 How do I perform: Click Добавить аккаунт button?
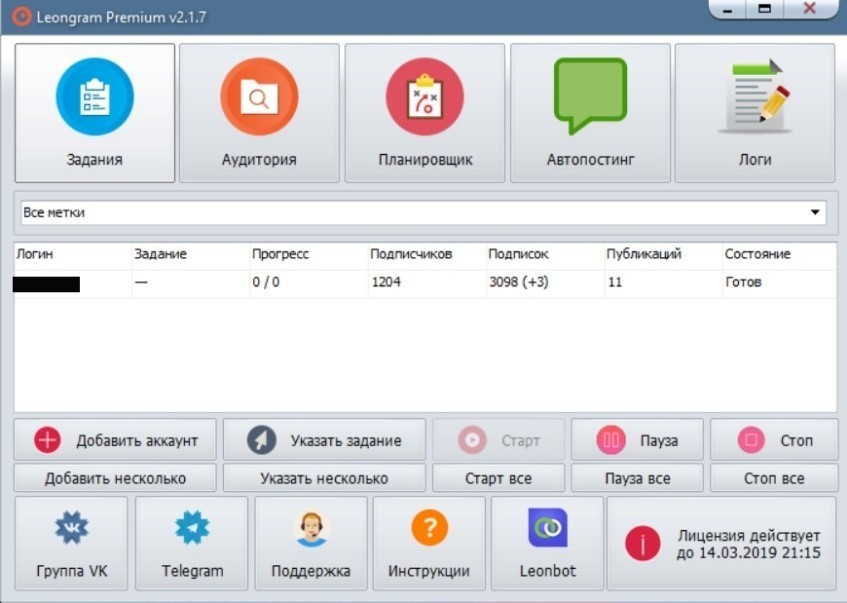tap(115, 440)
